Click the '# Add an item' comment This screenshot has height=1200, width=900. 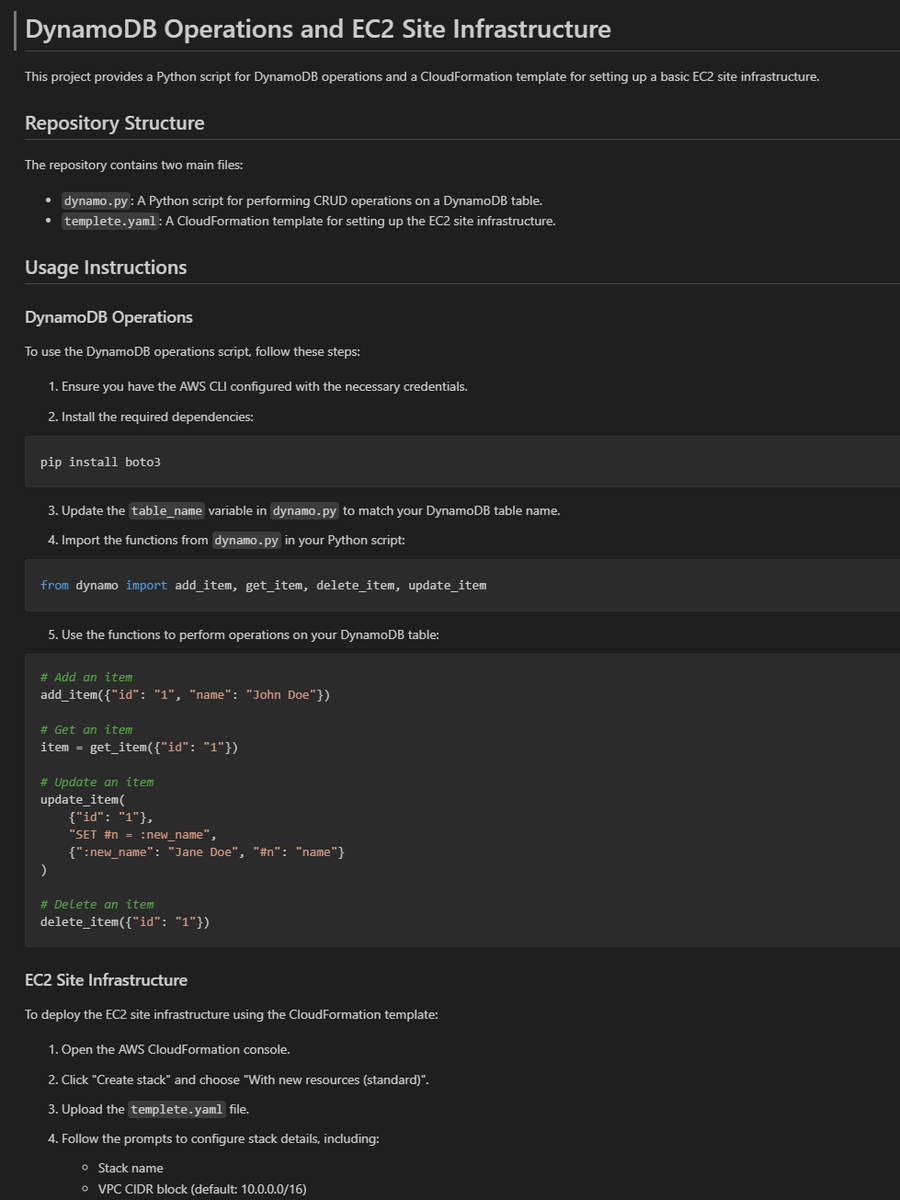click(x=86, y=677)
